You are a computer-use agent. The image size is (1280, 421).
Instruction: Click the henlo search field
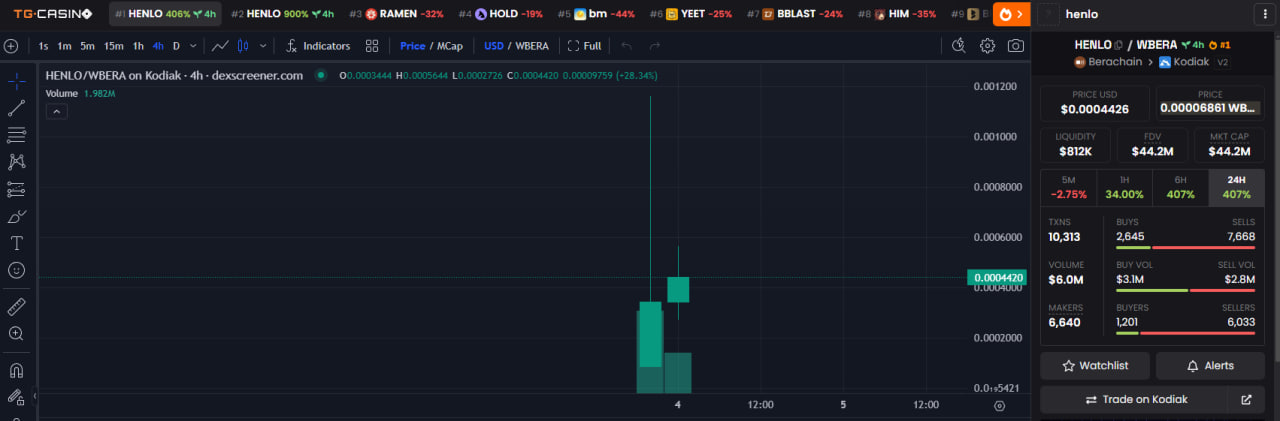[1150, 14]
